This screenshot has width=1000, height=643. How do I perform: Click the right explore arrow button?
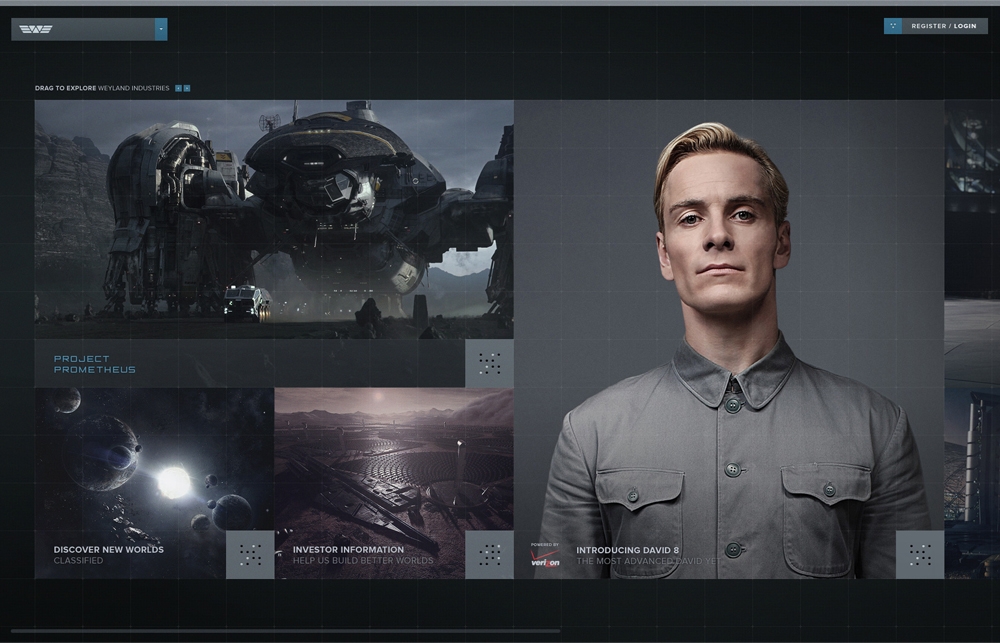click(187, 88)
